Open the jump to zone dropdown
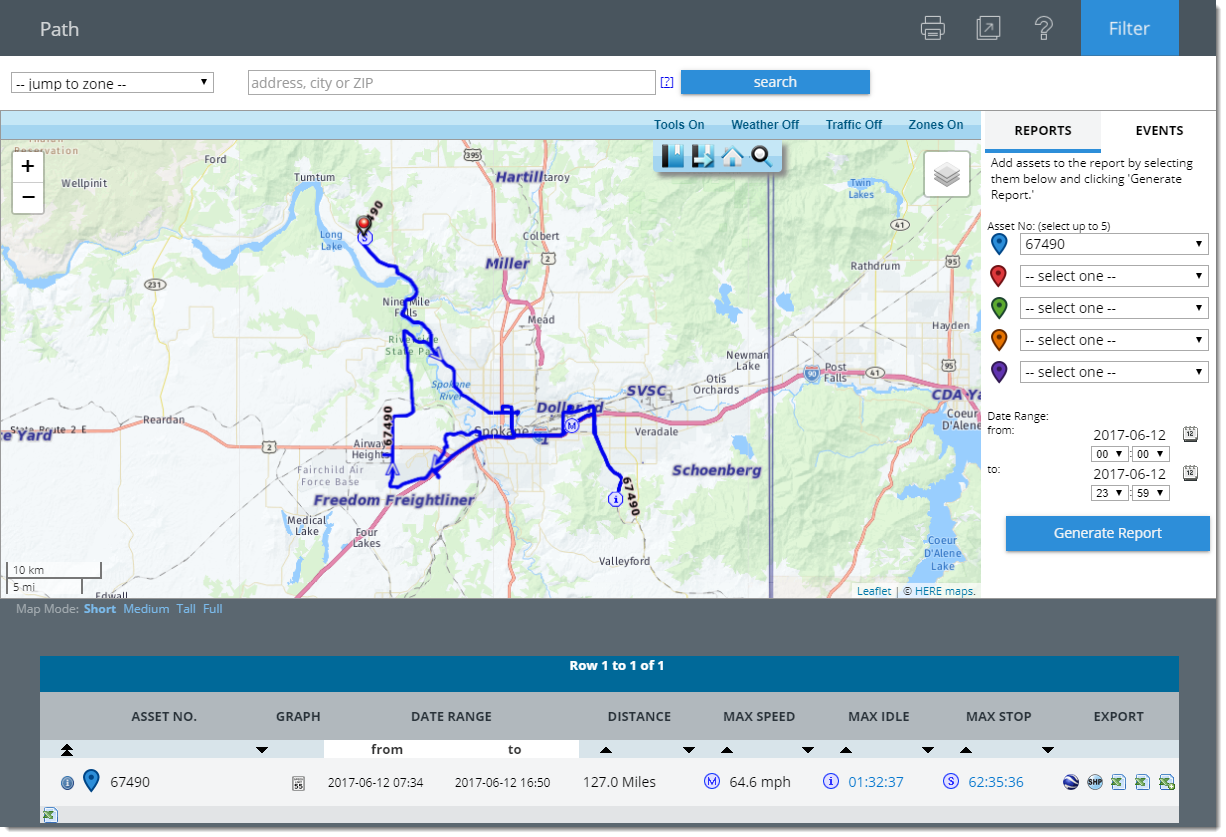This screenshot has height=837, width=1226. [x=111, y=82]
